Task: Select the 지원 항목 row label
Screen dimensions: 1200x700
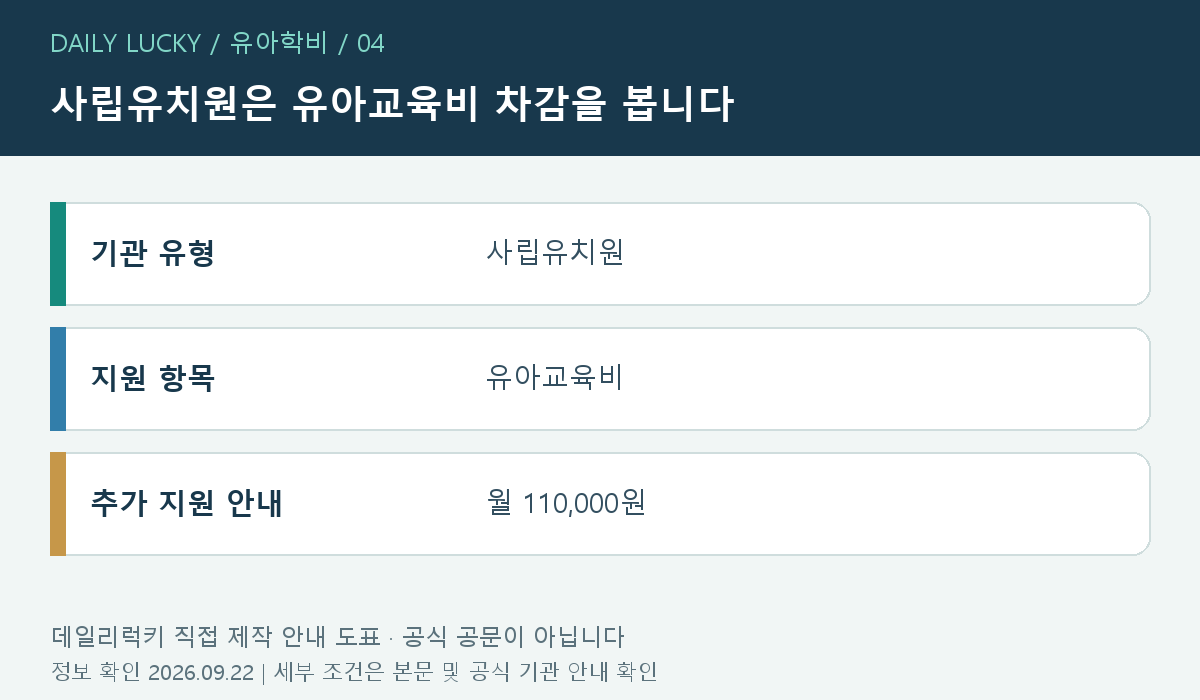Action: [153, 379]
